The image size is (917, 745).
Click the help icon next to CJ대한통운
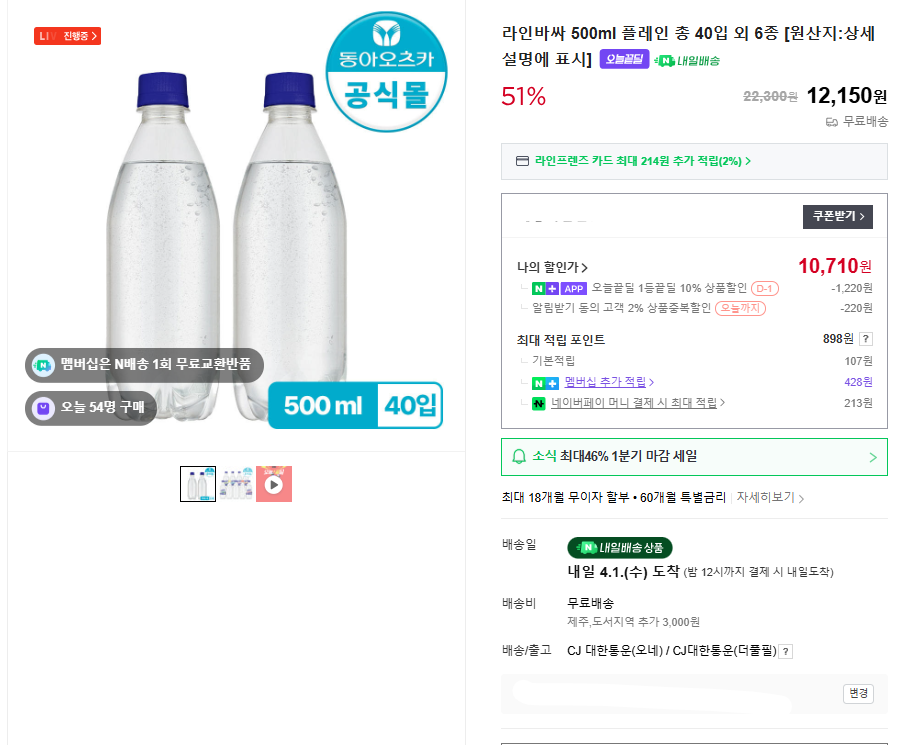tap(786, 651)
